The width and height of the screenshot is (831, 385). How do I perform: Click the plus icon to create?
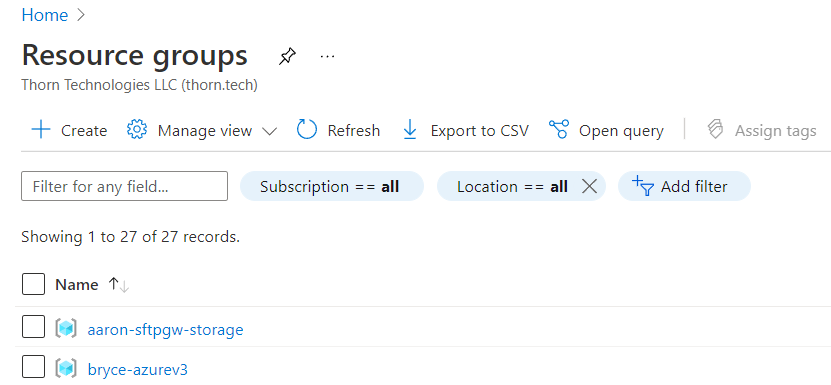click(41, 130)
